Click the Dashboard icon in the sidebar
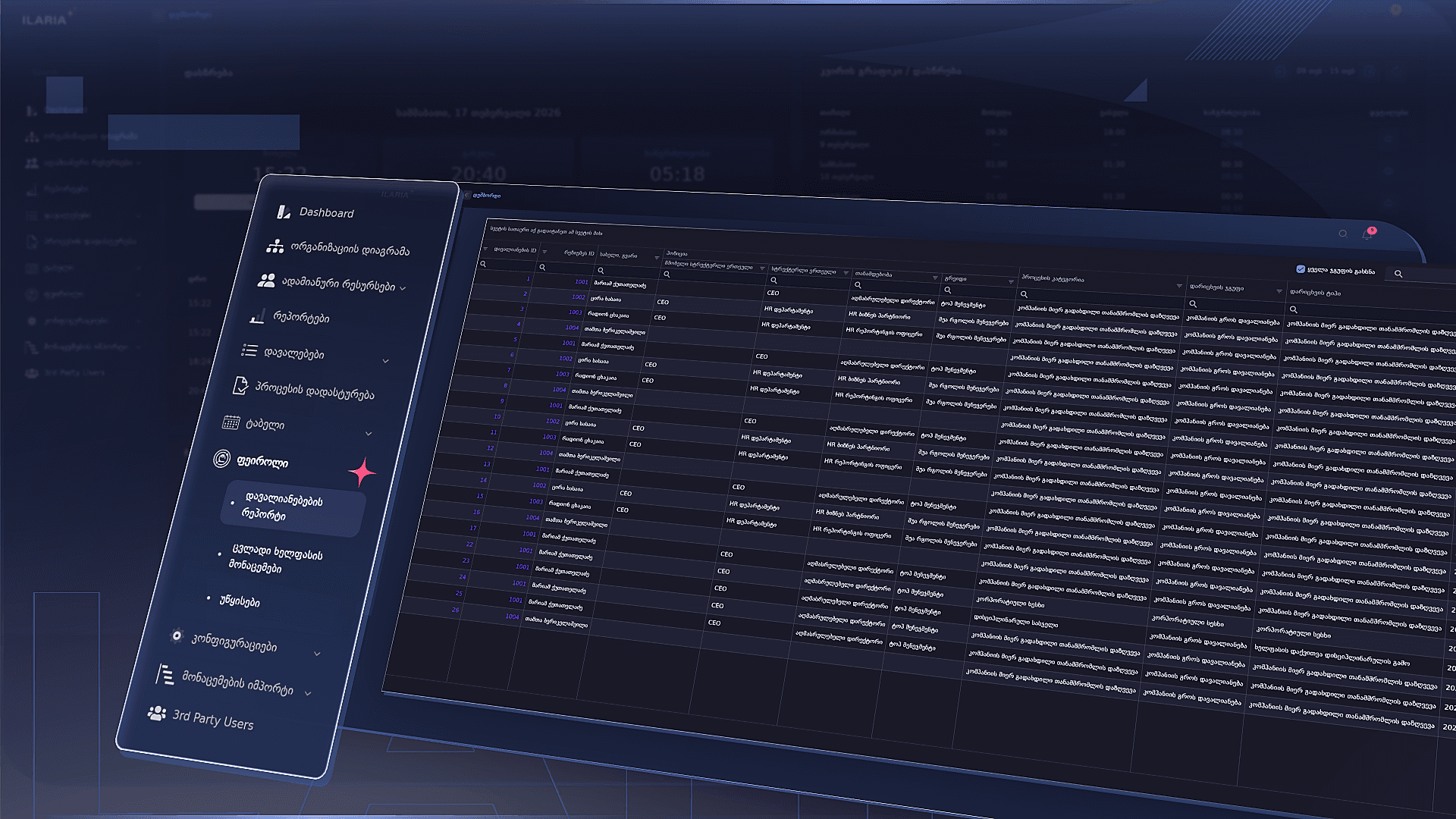This screenshot has width=1456, height=819. (284, 212)
